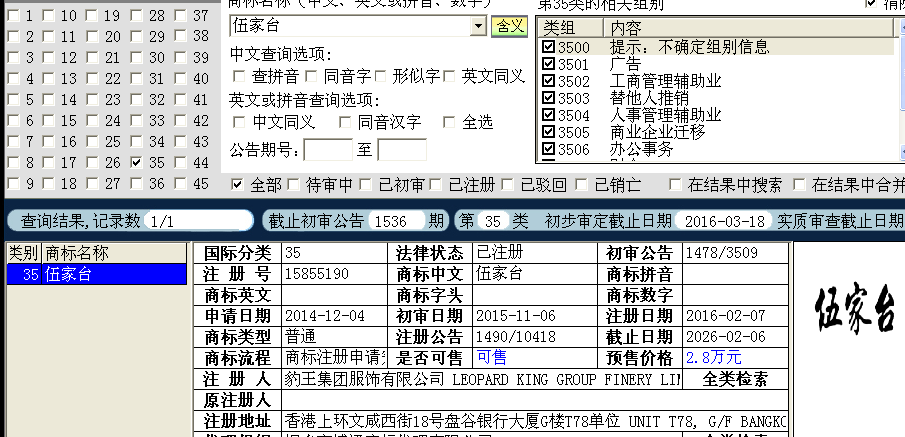
Task: Enable class 43 checkbox
Action: (x=181, y=141)
